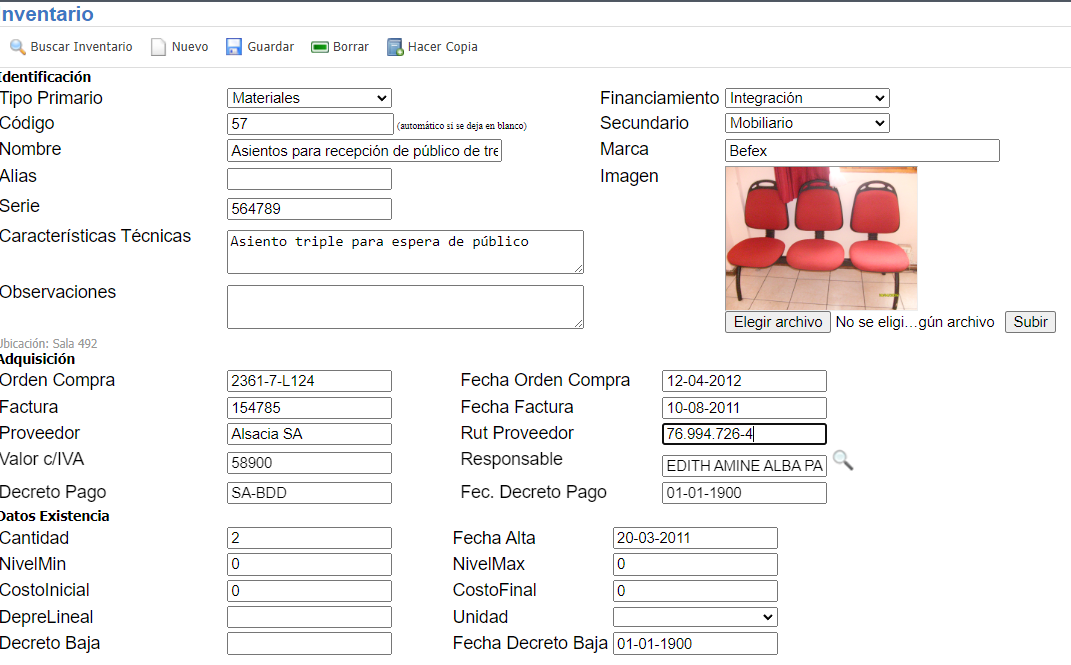Click the red chairs image thumbnail
Image resolution: width=1071 pixels, height=665 pixels.
(820, 237)
